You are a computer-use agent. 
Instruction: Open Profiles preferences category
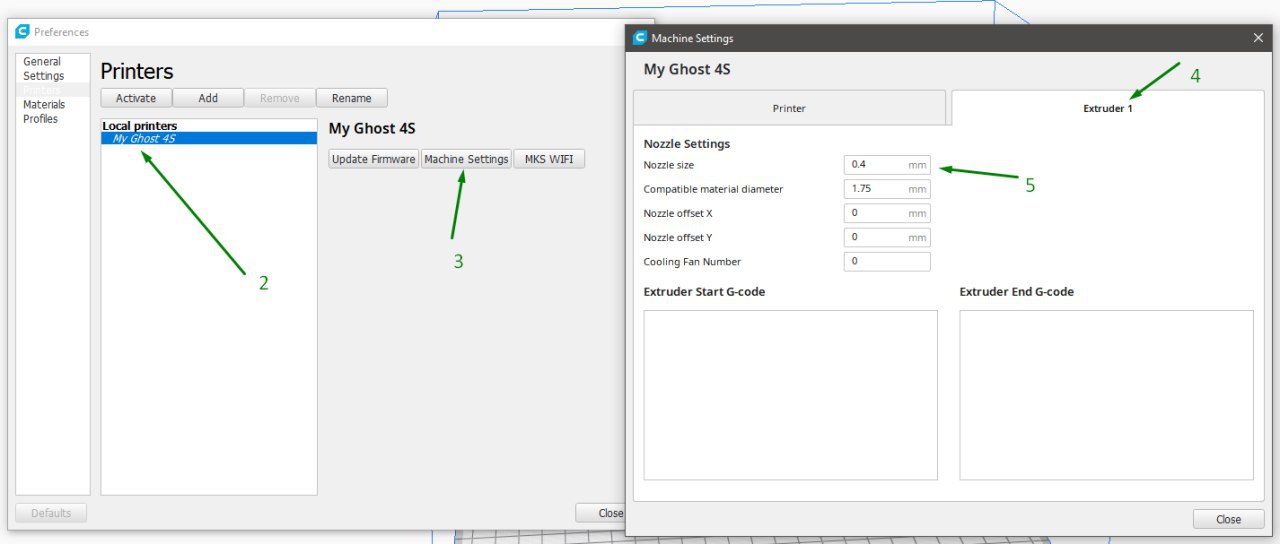coord(41,119)
